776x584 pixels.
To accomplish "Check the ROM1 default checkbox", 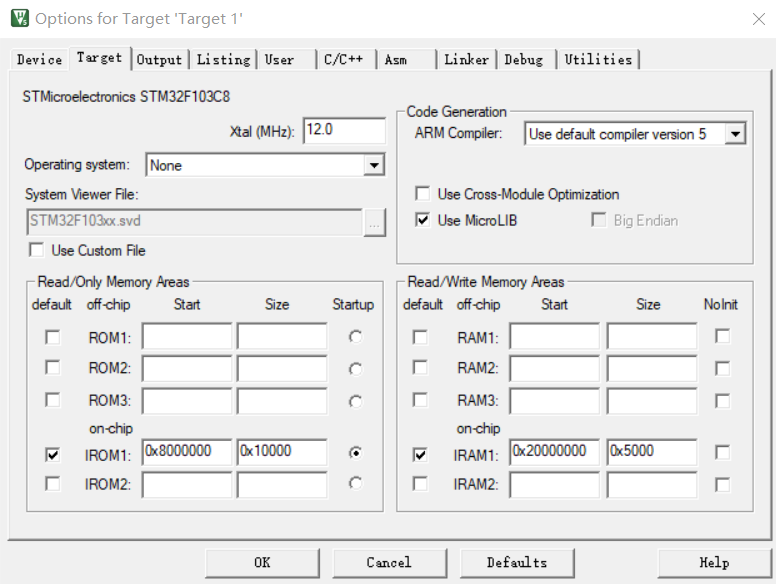I will click(x=52, y=337).
